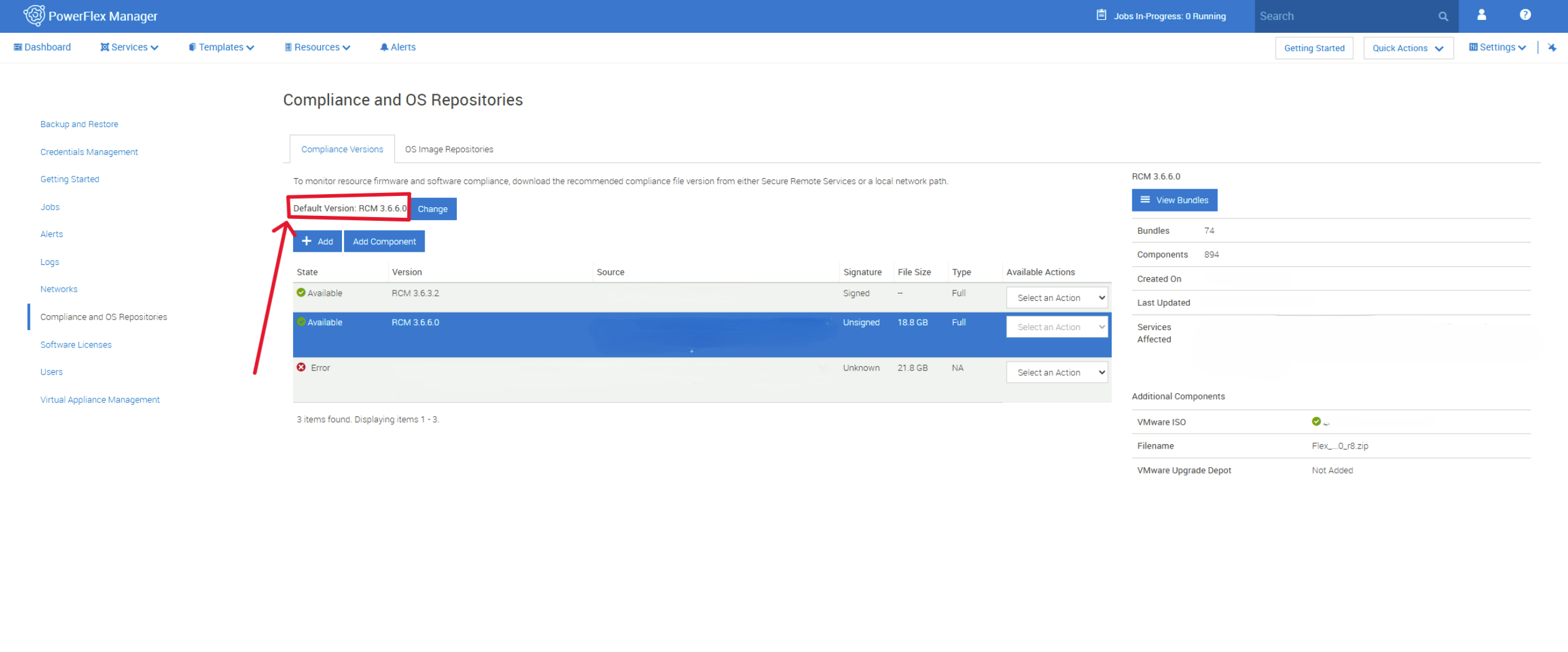The height and width of the screenshot is (652, 1568).
Task: Click the Add Component button
Action: tap(384, 241)
